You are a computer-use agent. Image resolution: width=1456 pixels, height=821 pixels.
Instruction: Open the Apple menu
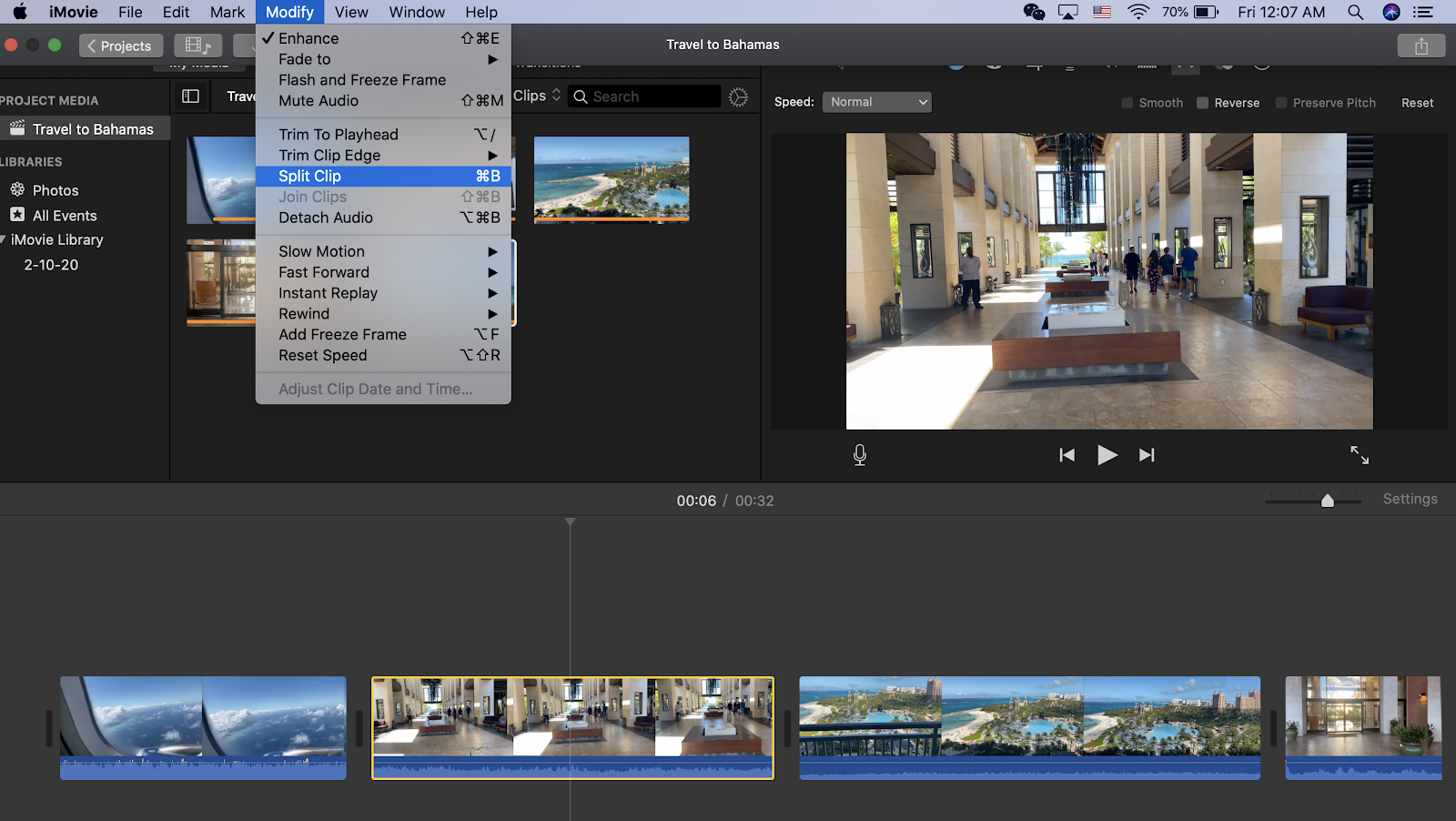tap(20, 12)
